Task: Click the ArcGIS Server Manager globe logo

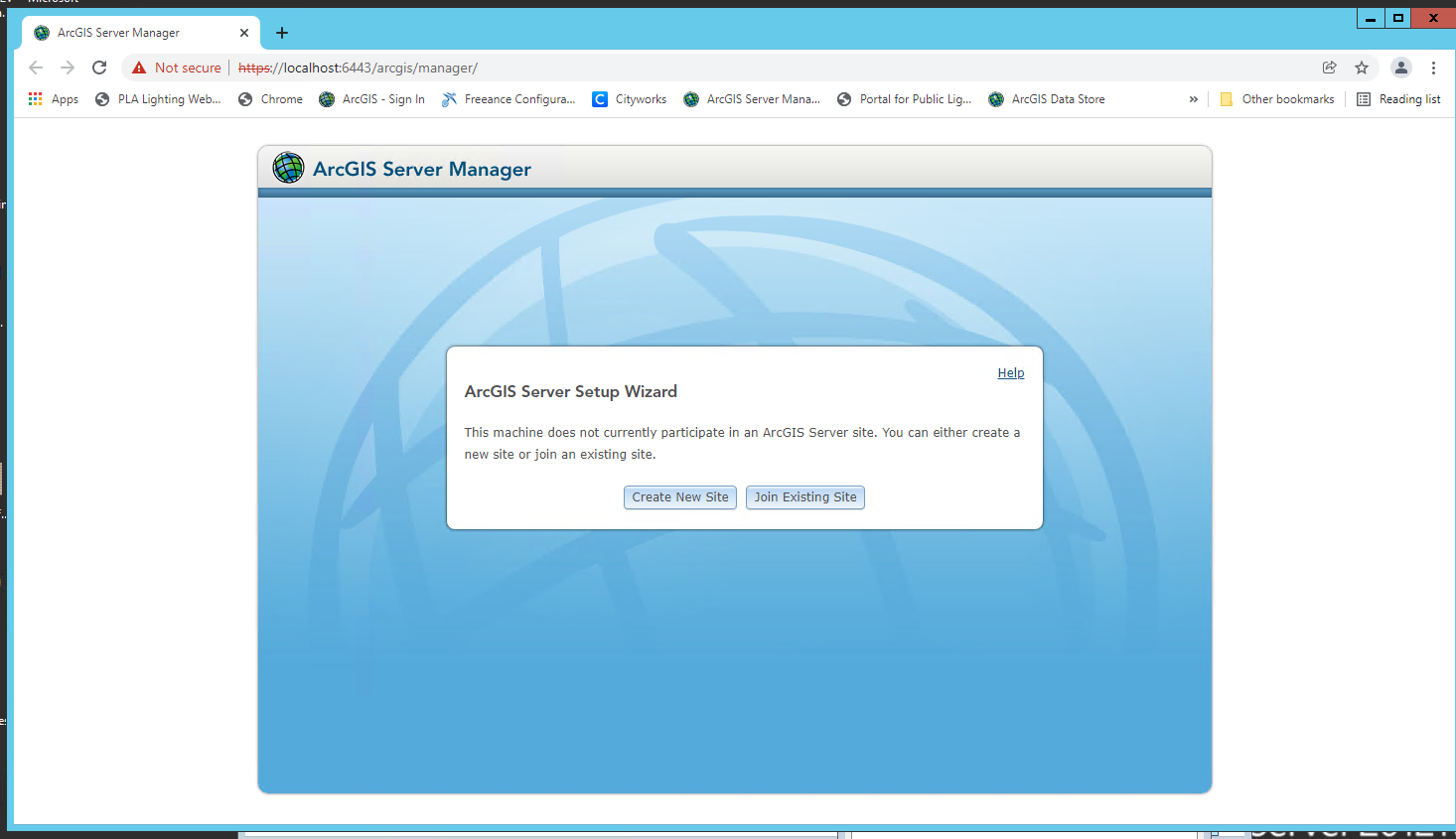Action: [288, 167]
